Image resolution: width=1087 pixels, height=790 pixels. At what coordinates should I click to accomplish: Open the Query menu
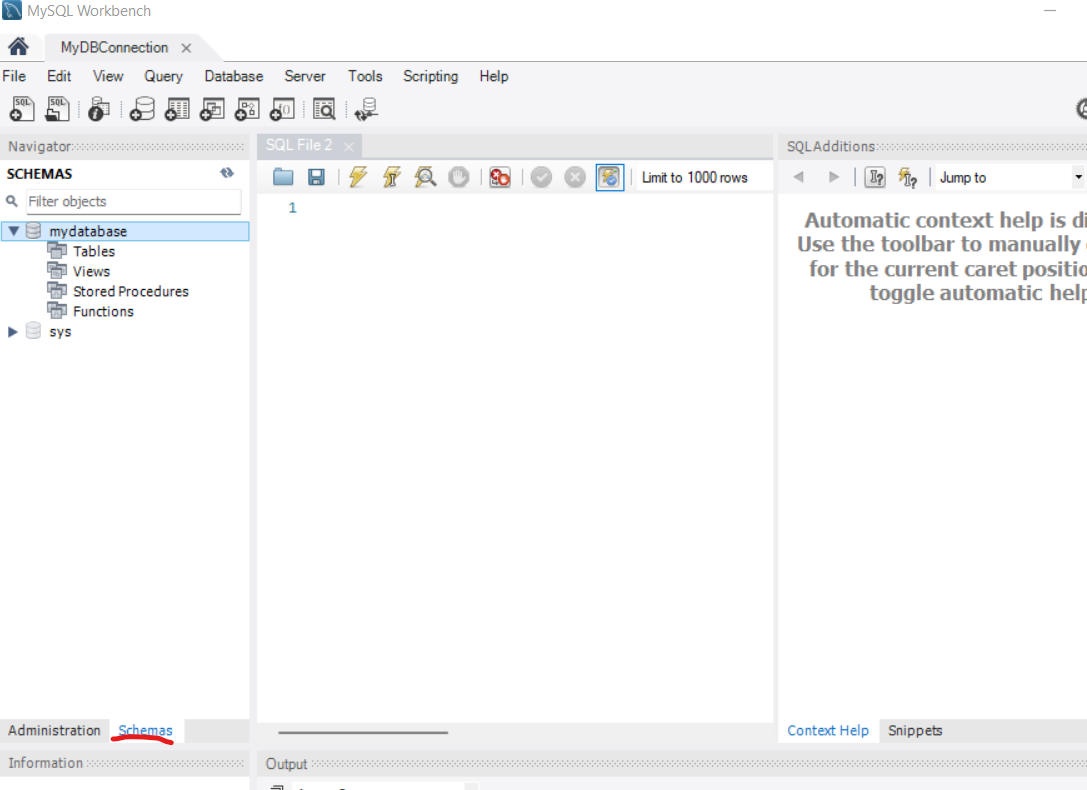point(164,76)
